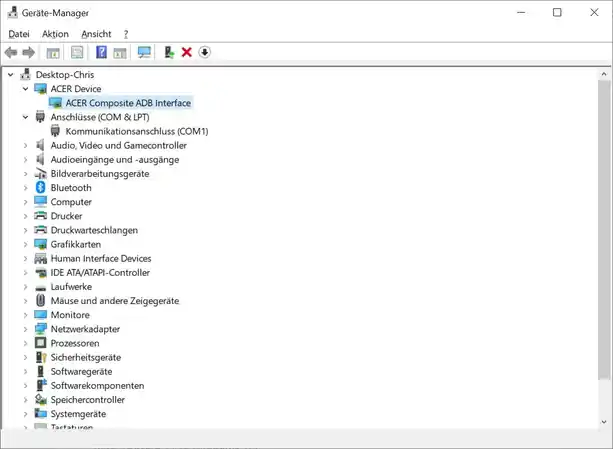Click the Systemgeräte folder icon
Image resolution: width=613 pixels, height=449 pixels.
pos(40,413)
